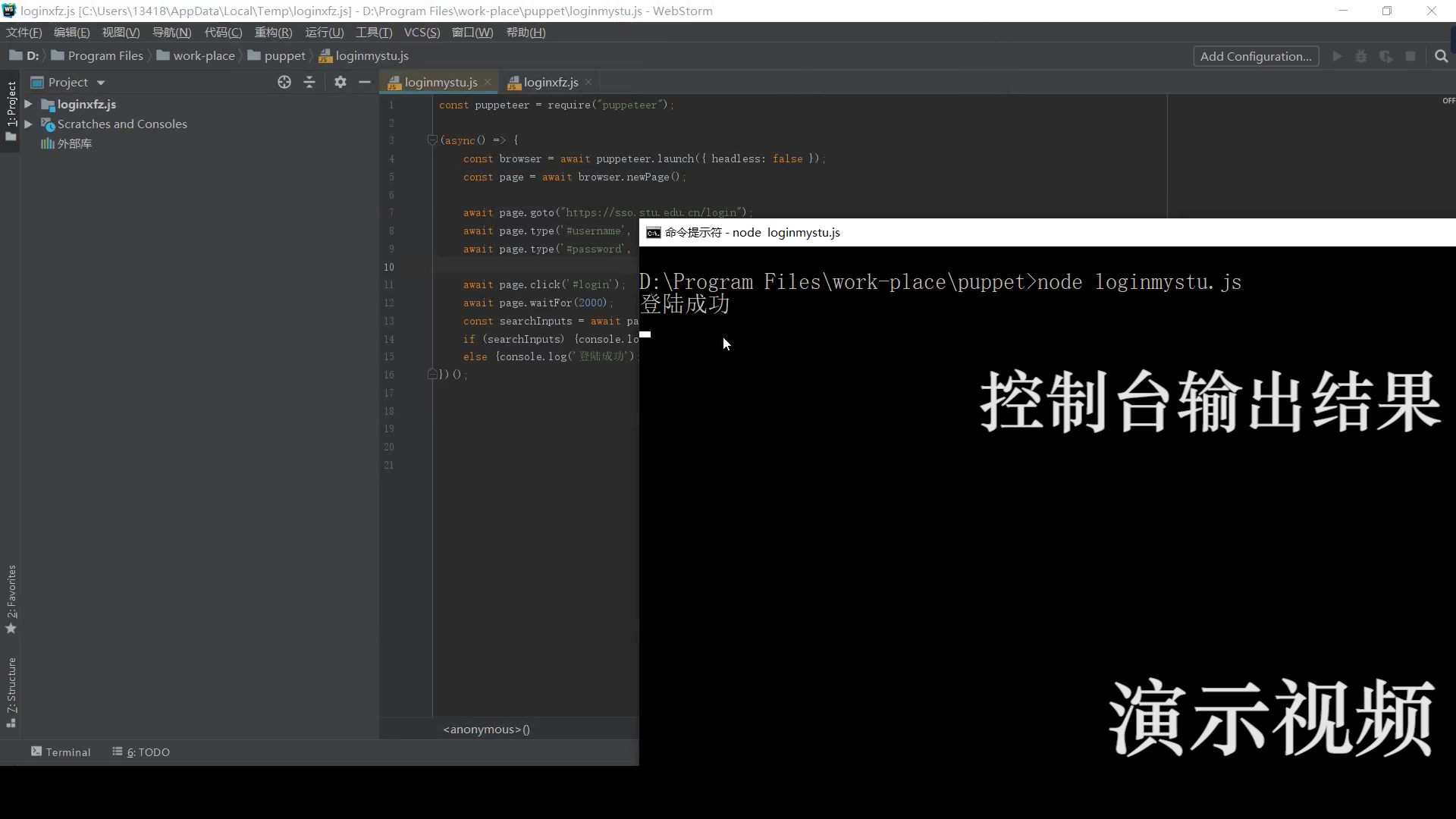Click the Debug bug icon
The width and height of the screenshot is (1456, 819).
[x=1361, y=56]
